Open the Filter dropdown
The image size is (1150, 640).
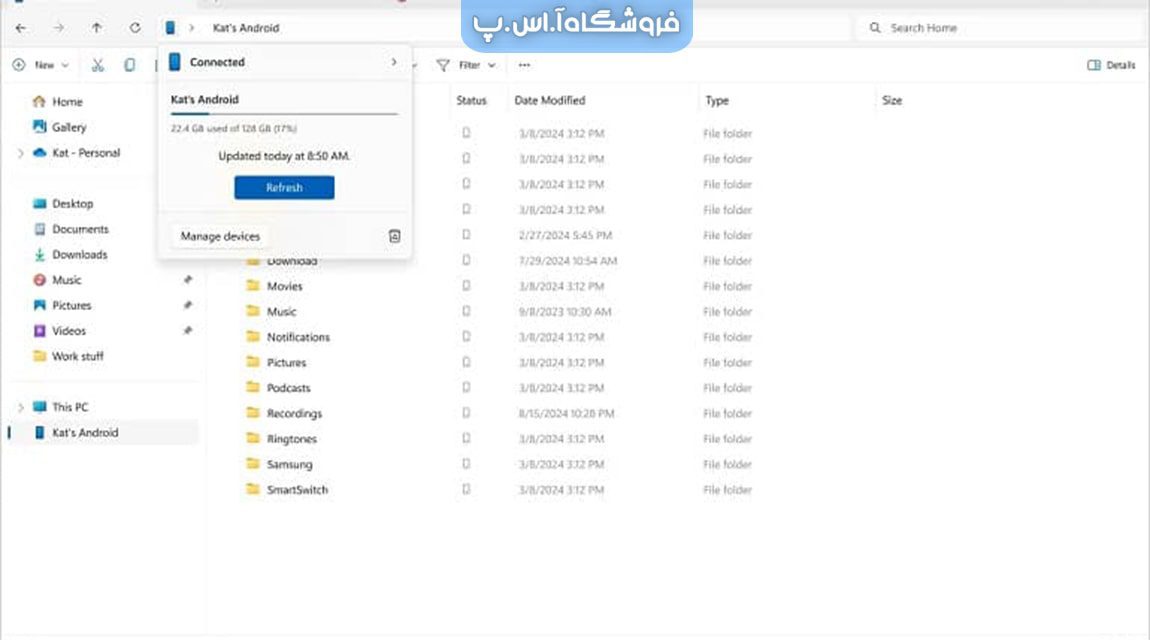pyautogui.click(x=467, y=65)
